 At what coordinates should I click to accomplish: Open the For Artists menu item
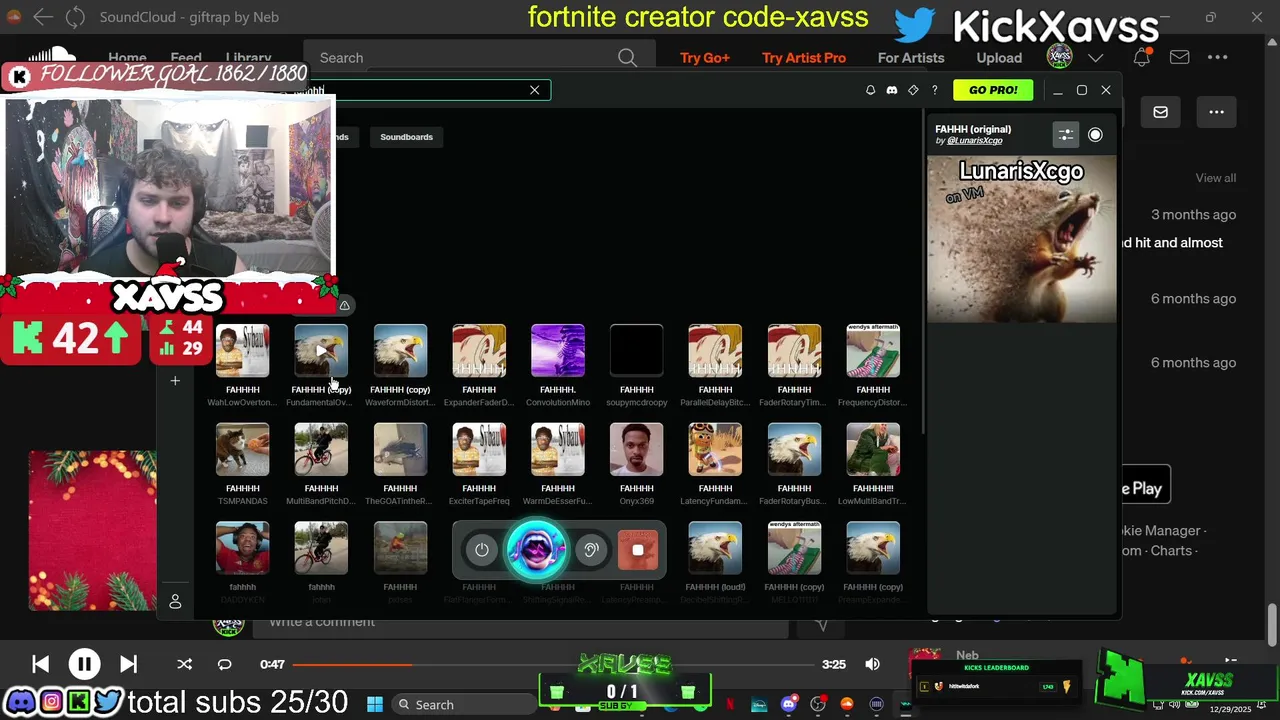point(911,58)
